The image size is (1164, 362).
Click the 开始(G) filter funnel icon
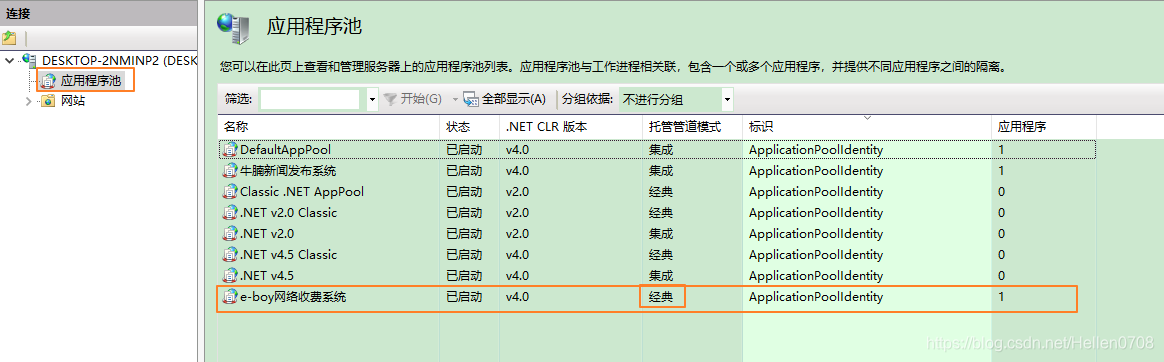[390, 99]
